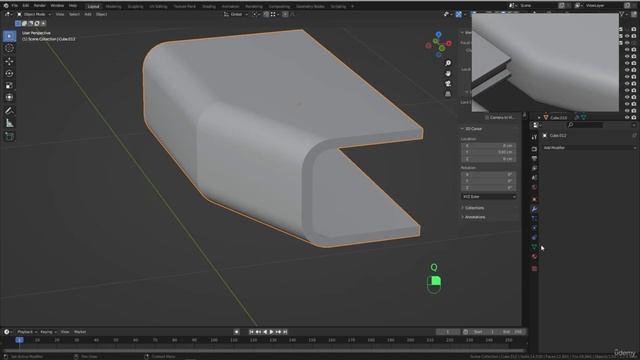Open the pivot point dropdown
The width and height of the screenshot is (640, 360).
(x=255, y=14)
